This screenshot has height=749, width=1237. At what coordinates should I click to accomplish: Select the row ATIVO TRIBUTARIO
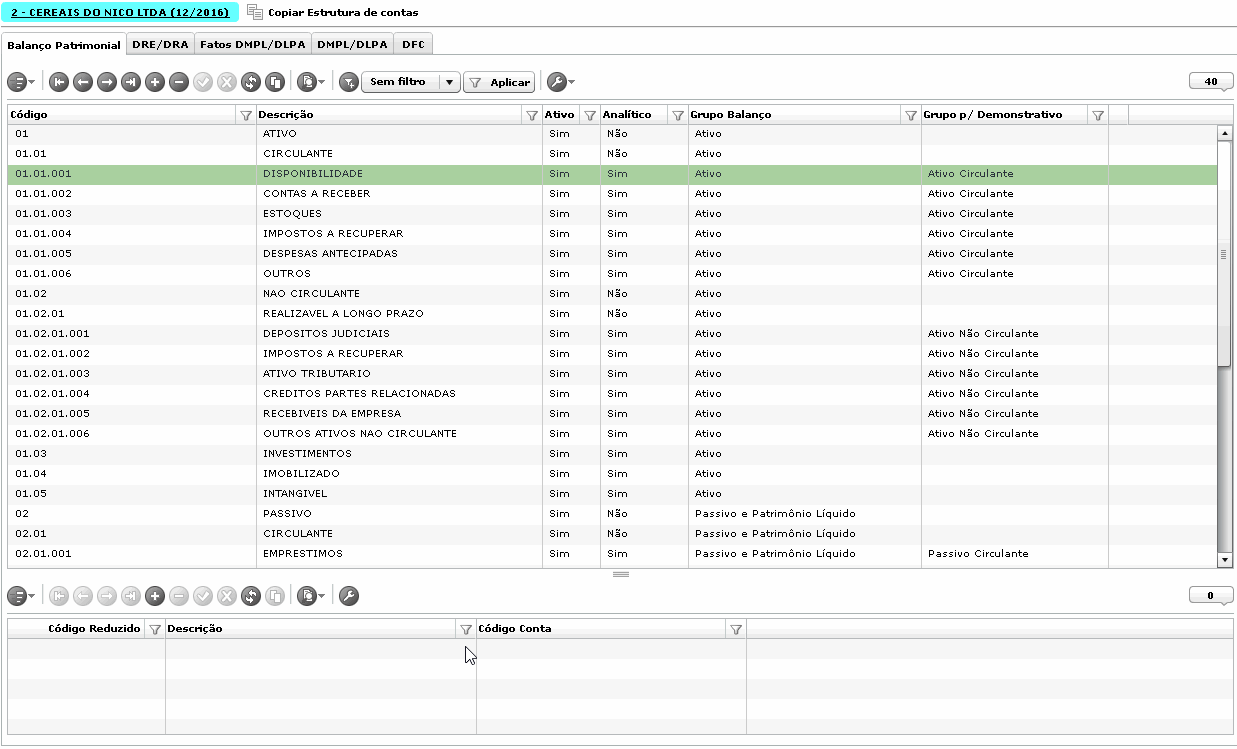pyautogui.click(x=612, y=373)
